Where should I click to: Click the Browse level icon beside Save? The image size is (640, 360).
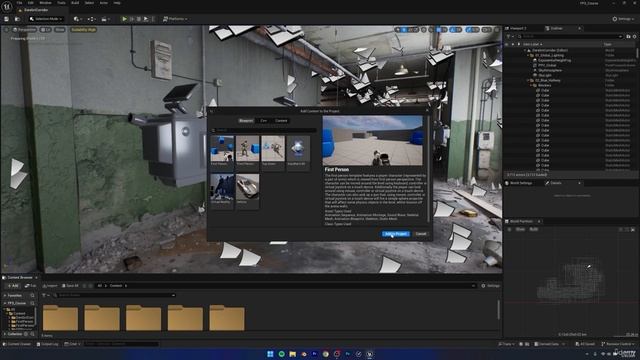(x=17, y=19)
